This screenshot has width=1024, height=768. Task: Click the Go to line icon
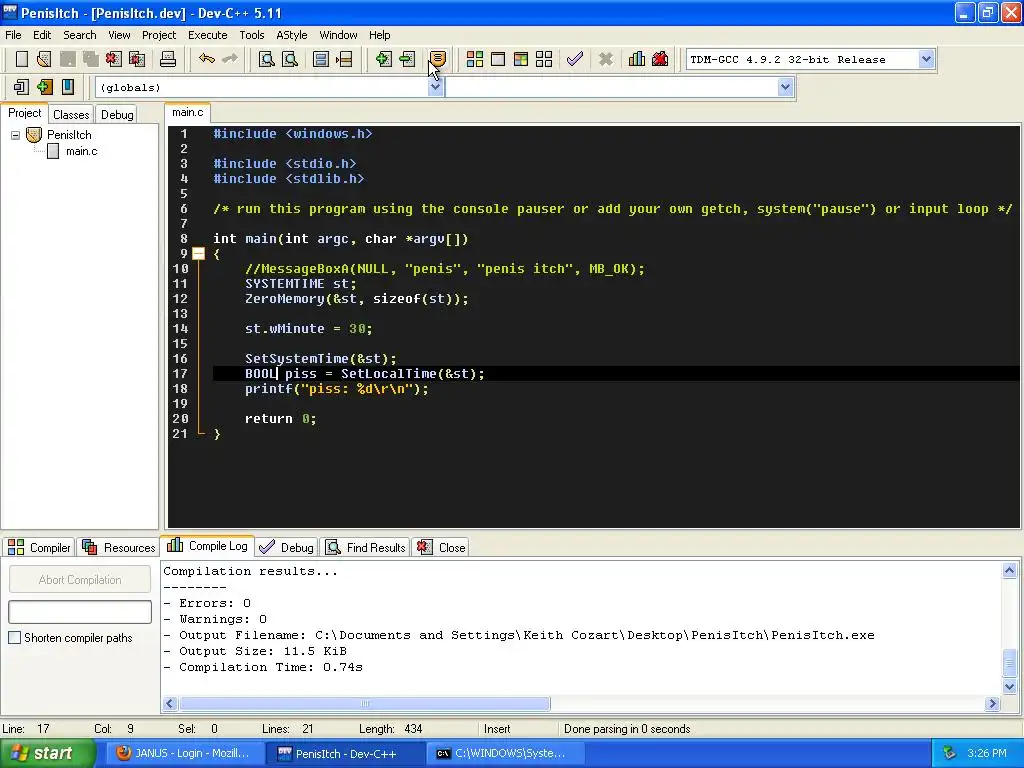344,59
